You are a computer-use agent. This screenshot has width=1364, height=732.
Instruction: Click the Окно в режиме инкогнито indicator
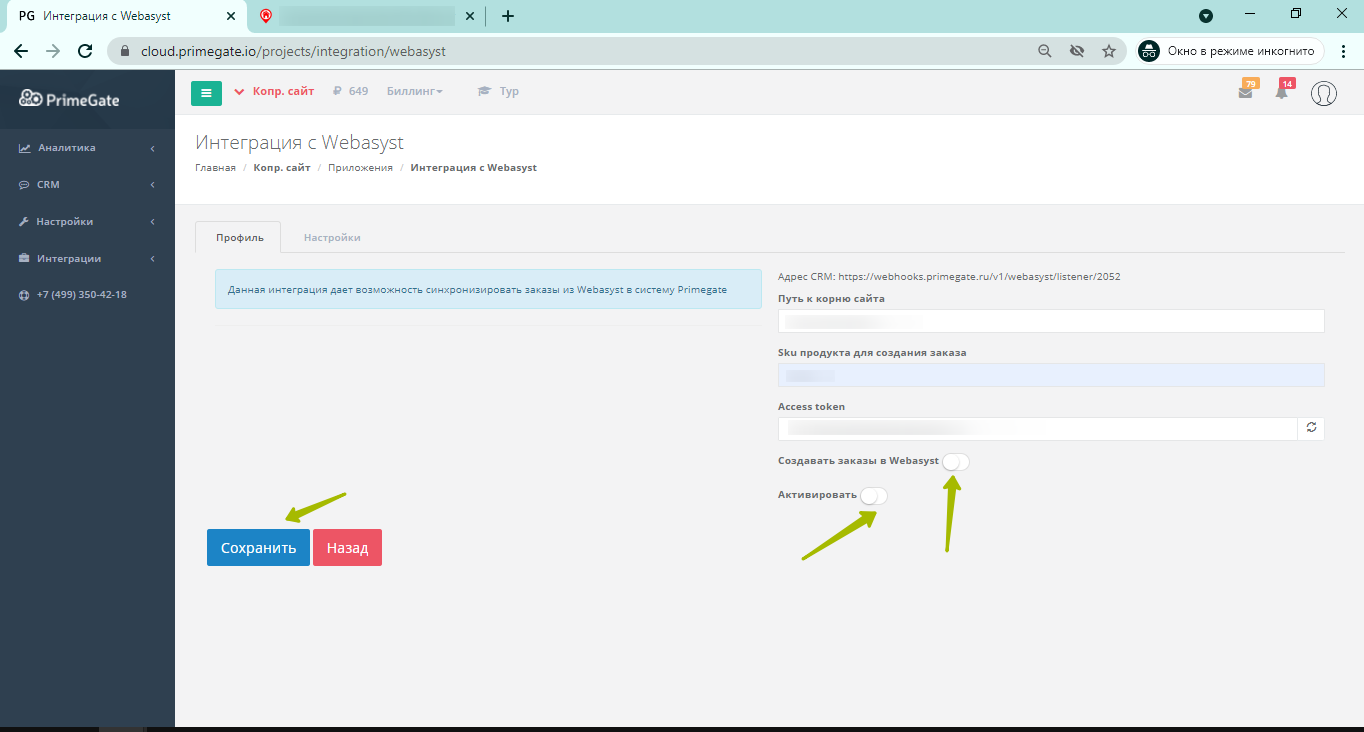point(1230,51)
